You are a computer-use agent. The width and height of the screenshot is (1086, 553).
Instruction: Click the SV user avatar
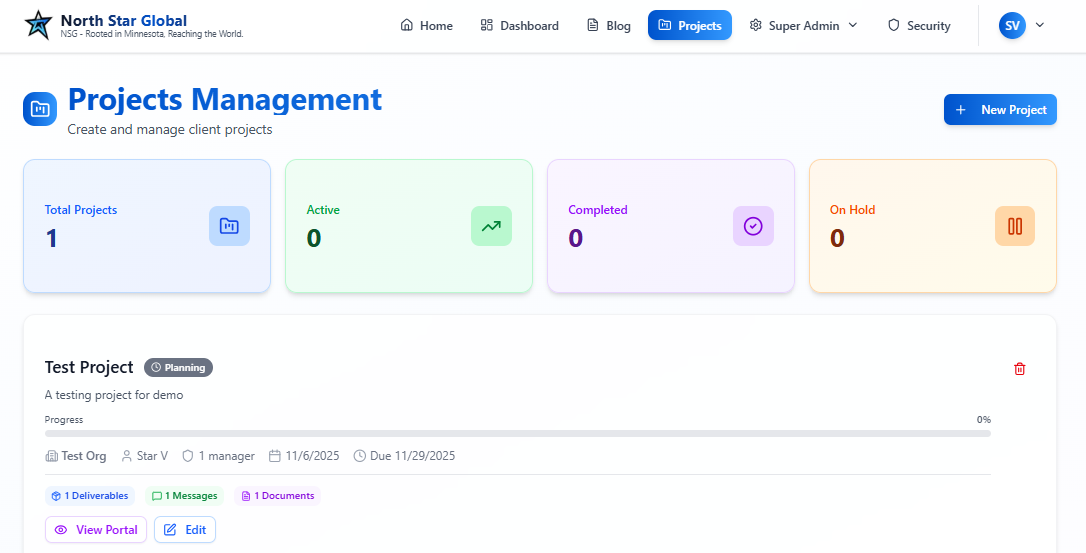click(1012, 26)
